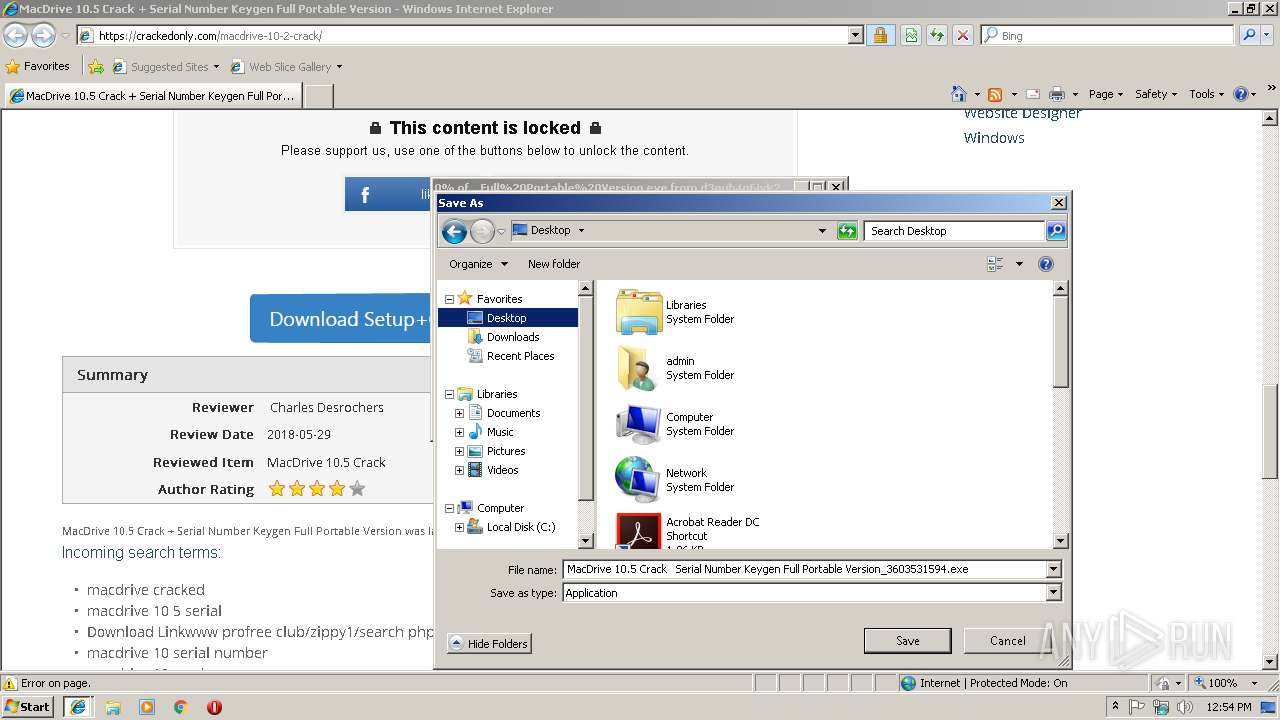Click the Windows category link
1280x720 pixels.
click(994, 138)
